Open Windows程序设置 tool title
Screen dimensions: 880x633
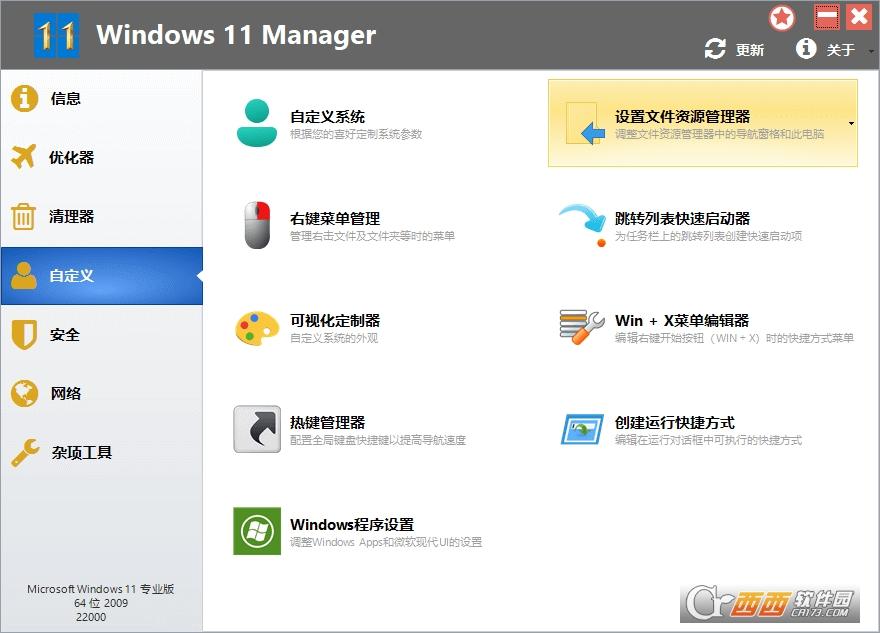pyautogui.click(x=352, y=524)
